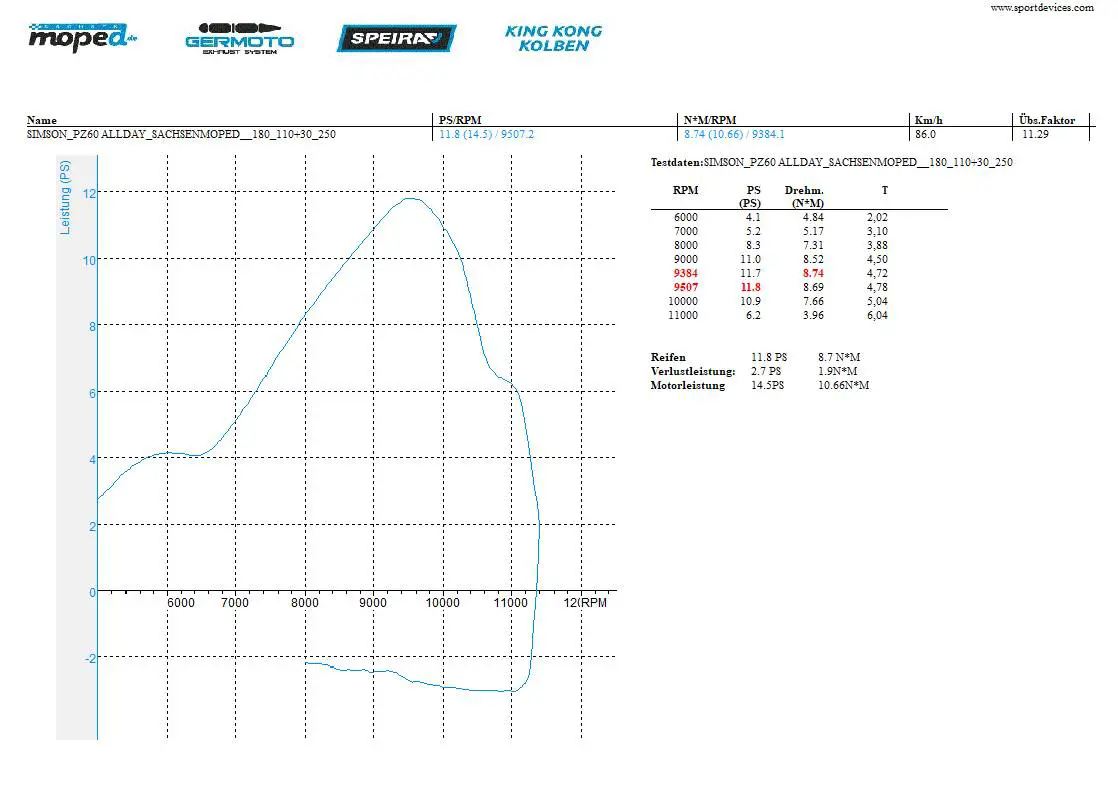Click the Speira logo
The height and width of the screenshot is (790, 1118).
point(396,38)
